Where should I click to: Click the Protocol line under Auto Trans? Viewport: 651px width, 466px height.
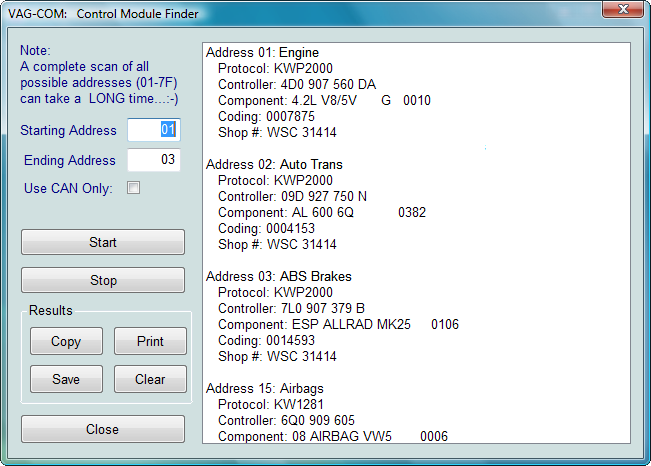pyautogui.click(x=275, y=181)
